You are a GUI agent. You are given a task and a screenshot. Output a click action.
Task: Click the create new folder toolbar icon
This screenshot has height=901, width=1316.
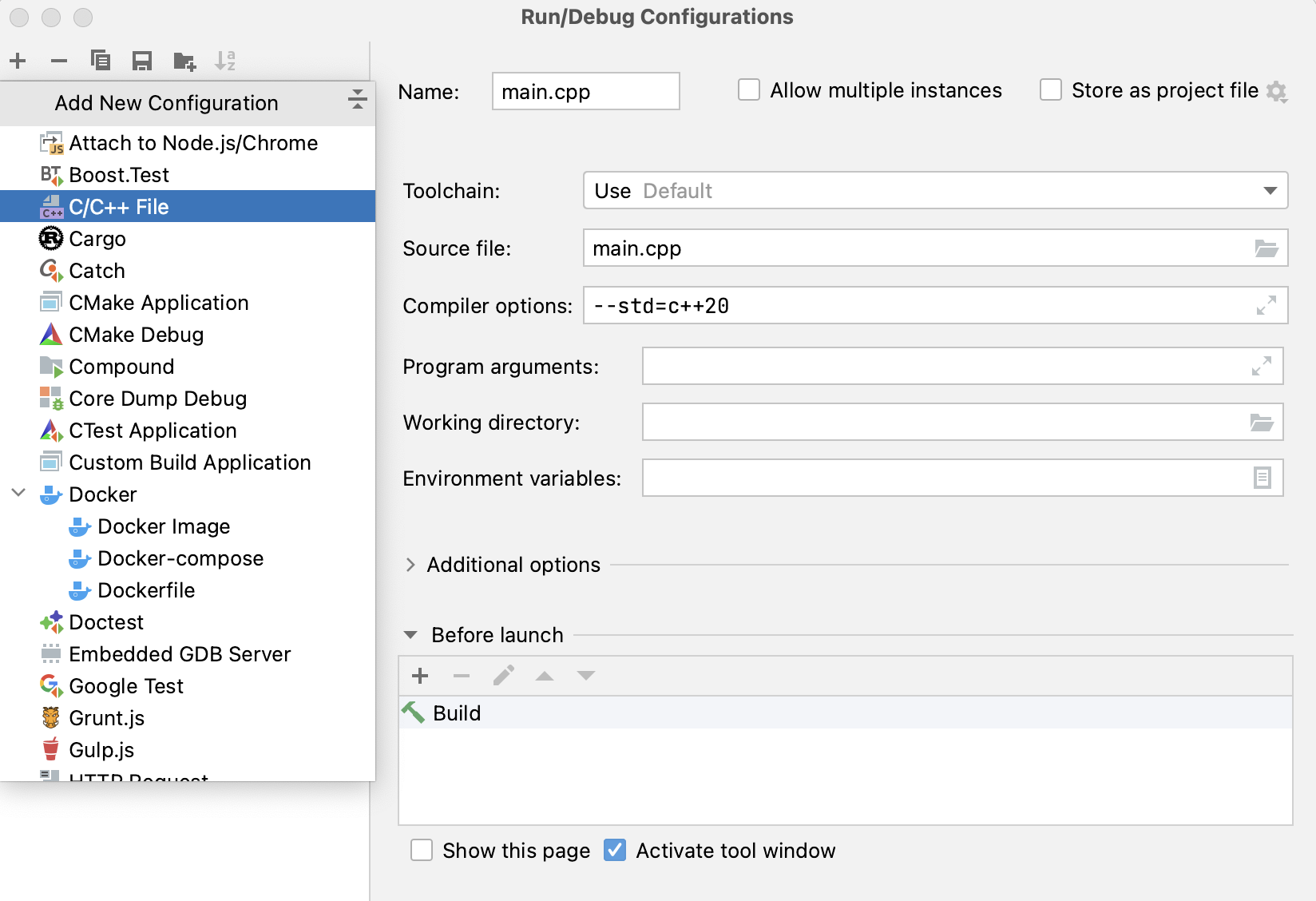click(184, 61)
